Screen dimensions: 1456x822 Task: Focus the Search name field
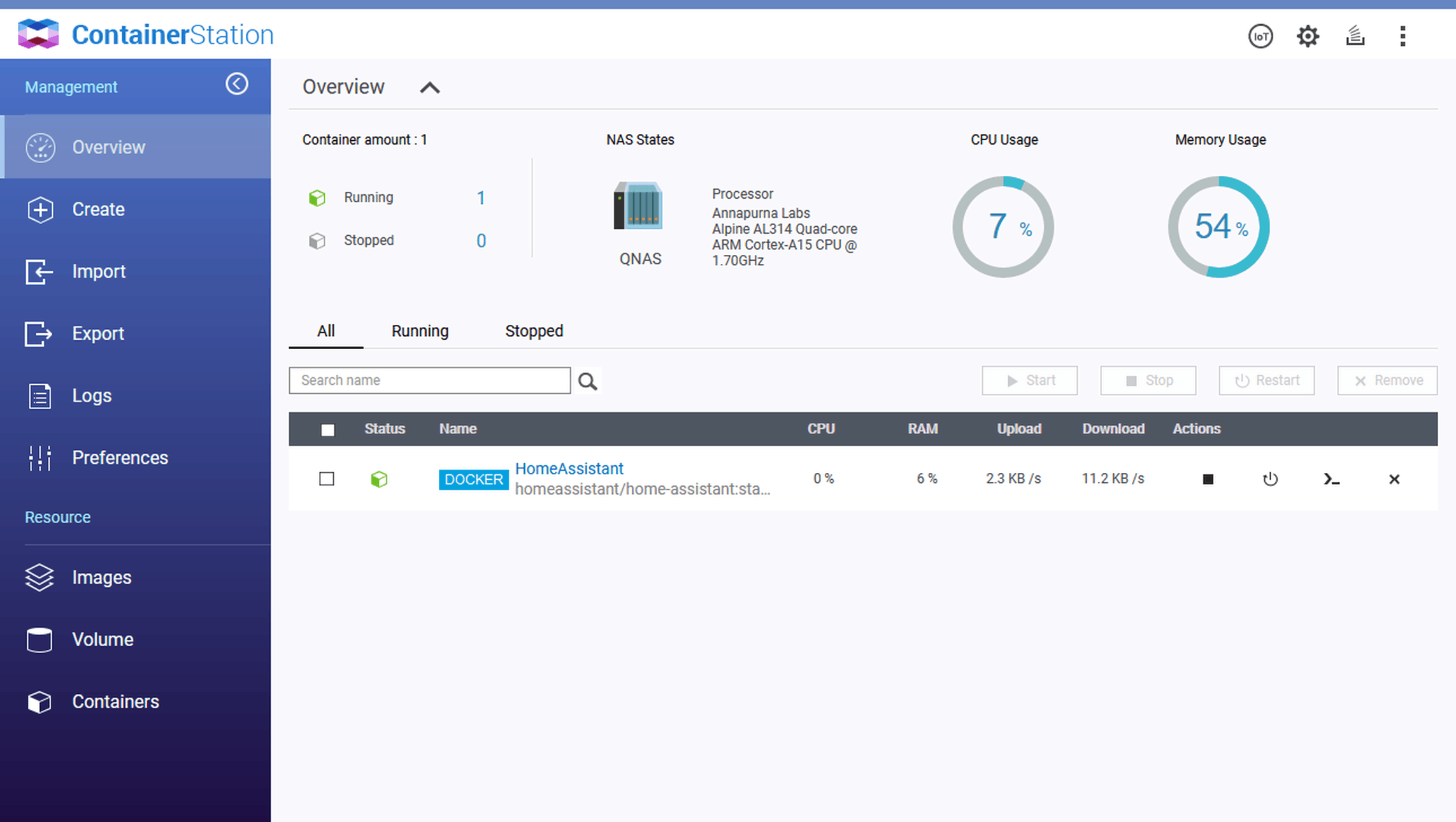430,380
